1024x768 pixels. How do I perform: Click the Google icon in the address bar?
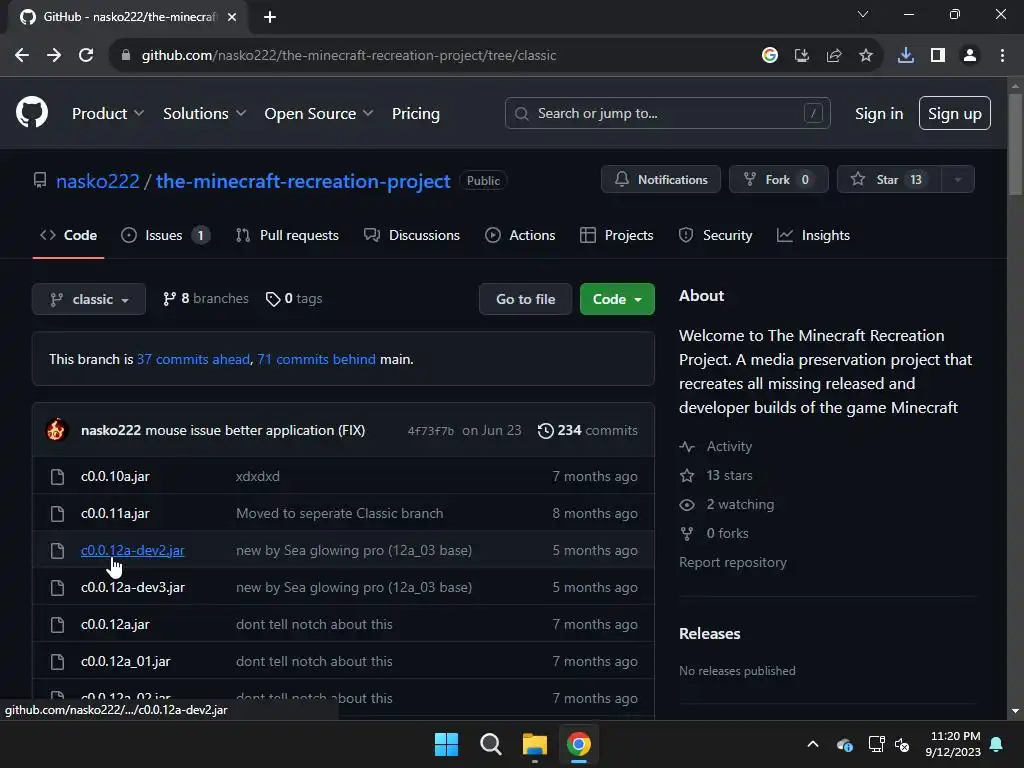click(770, 56)
